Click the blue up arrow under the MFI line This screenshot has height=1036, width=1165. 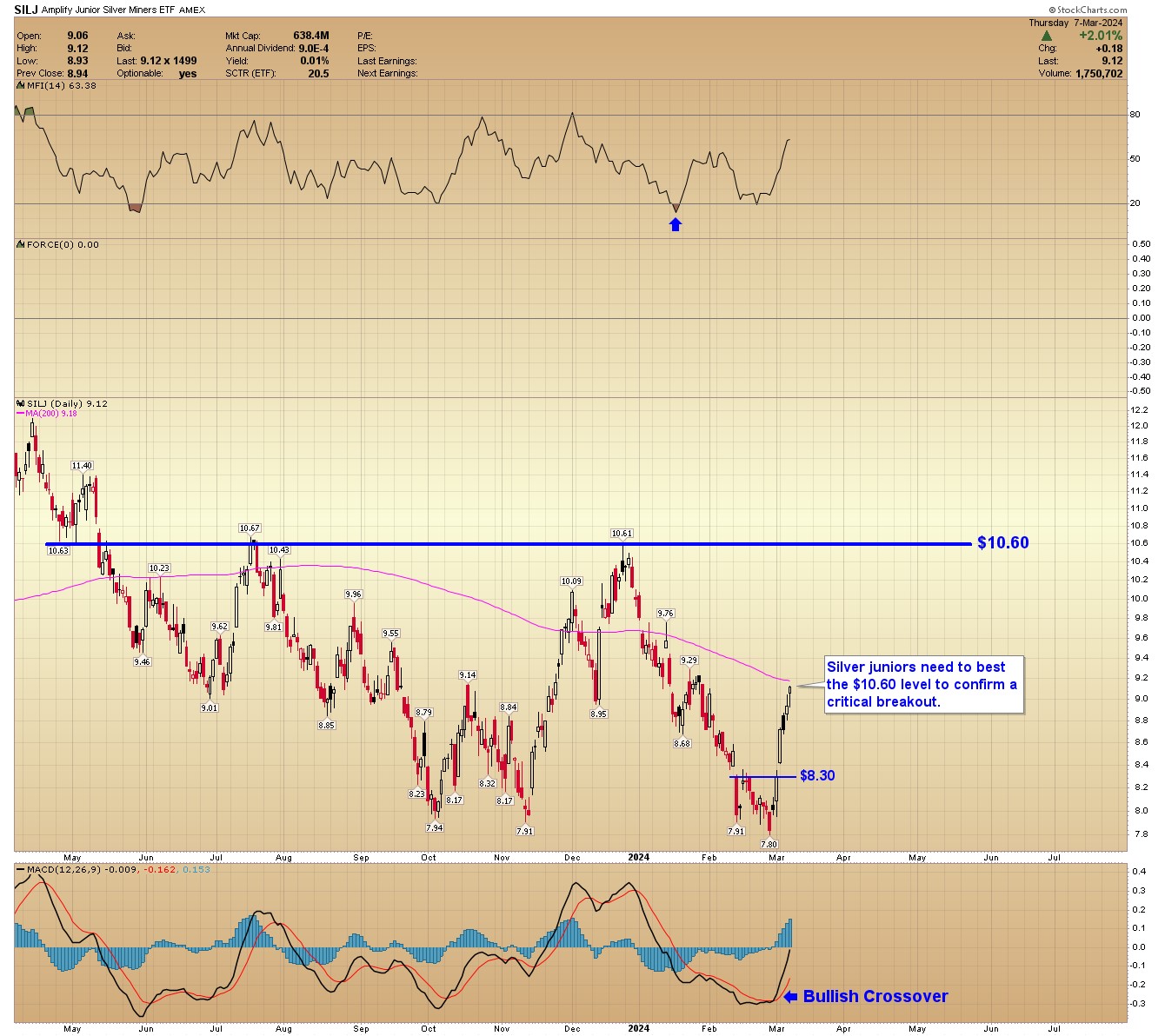click(676, 224)
